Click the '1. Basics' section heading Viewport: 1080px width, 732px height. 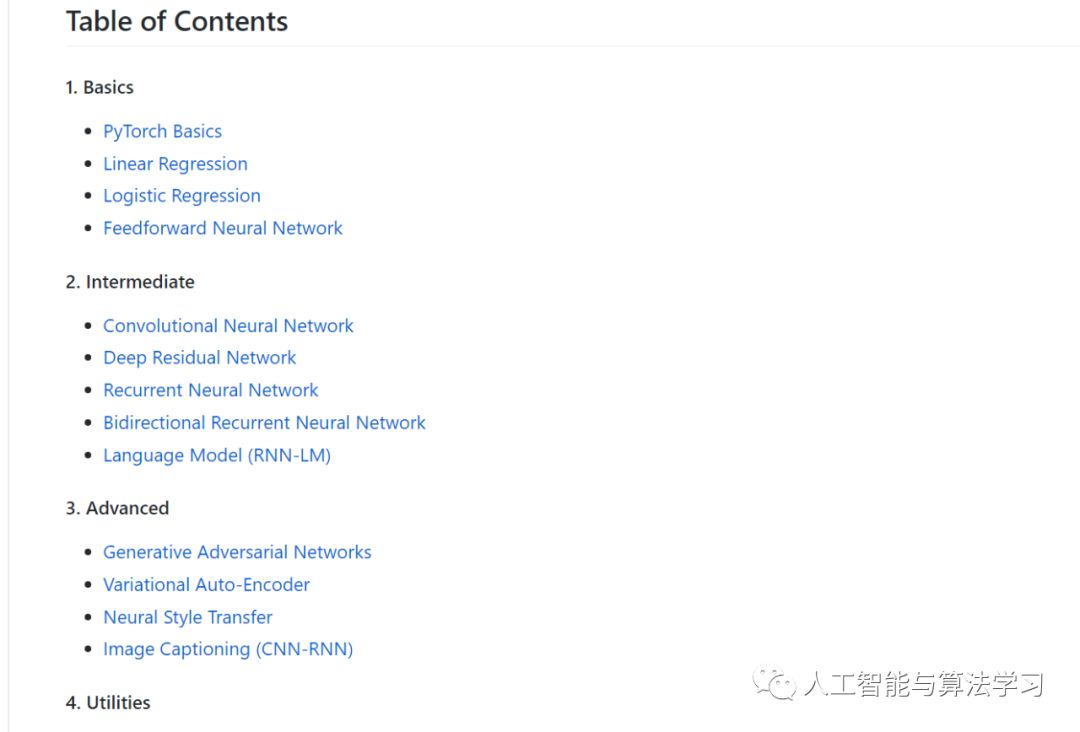pyautogui.click(x=99, y=87)
